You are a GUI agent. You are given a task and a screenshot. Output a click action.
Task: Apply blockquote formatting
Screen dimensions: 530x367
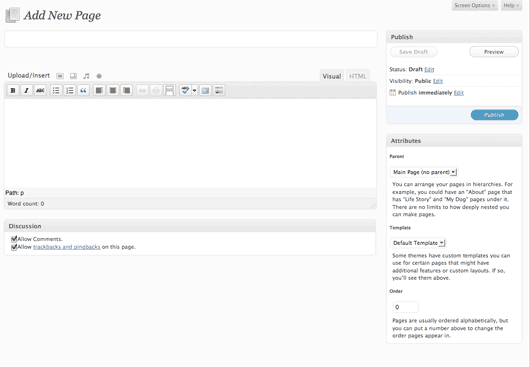(x=83, y=90)
